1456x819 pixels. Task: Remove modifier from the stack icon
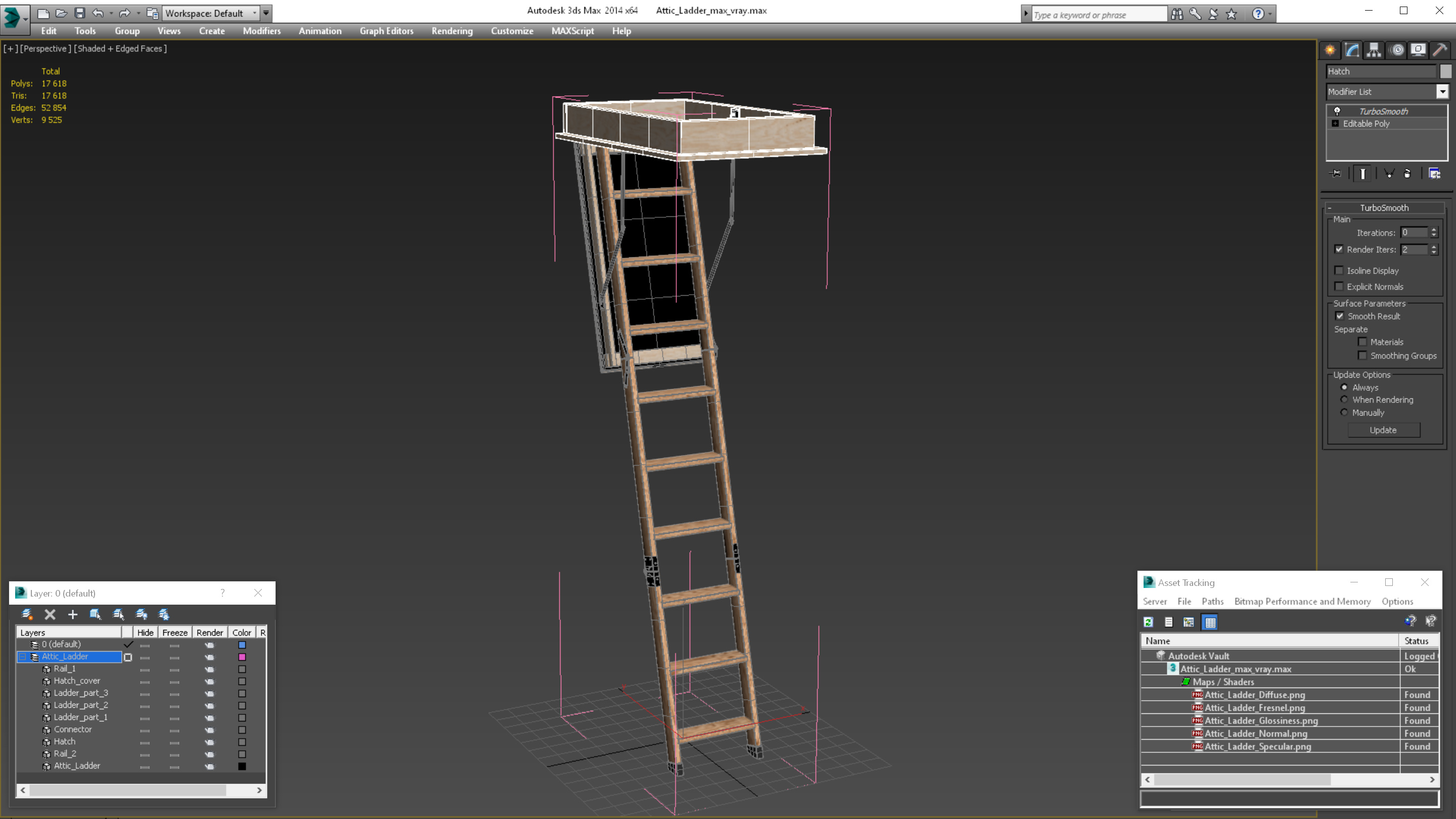(1407, 173)
